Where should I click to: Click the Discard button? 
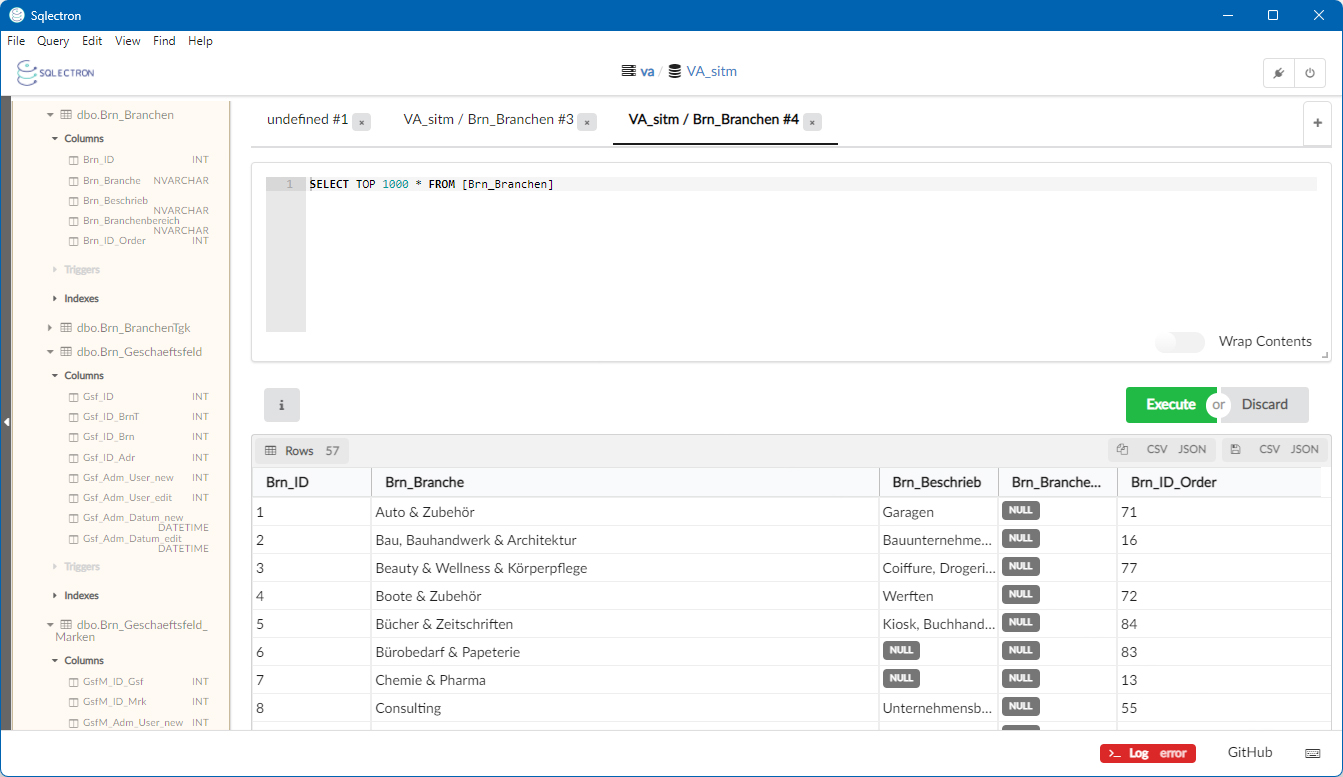point(1265,405)
